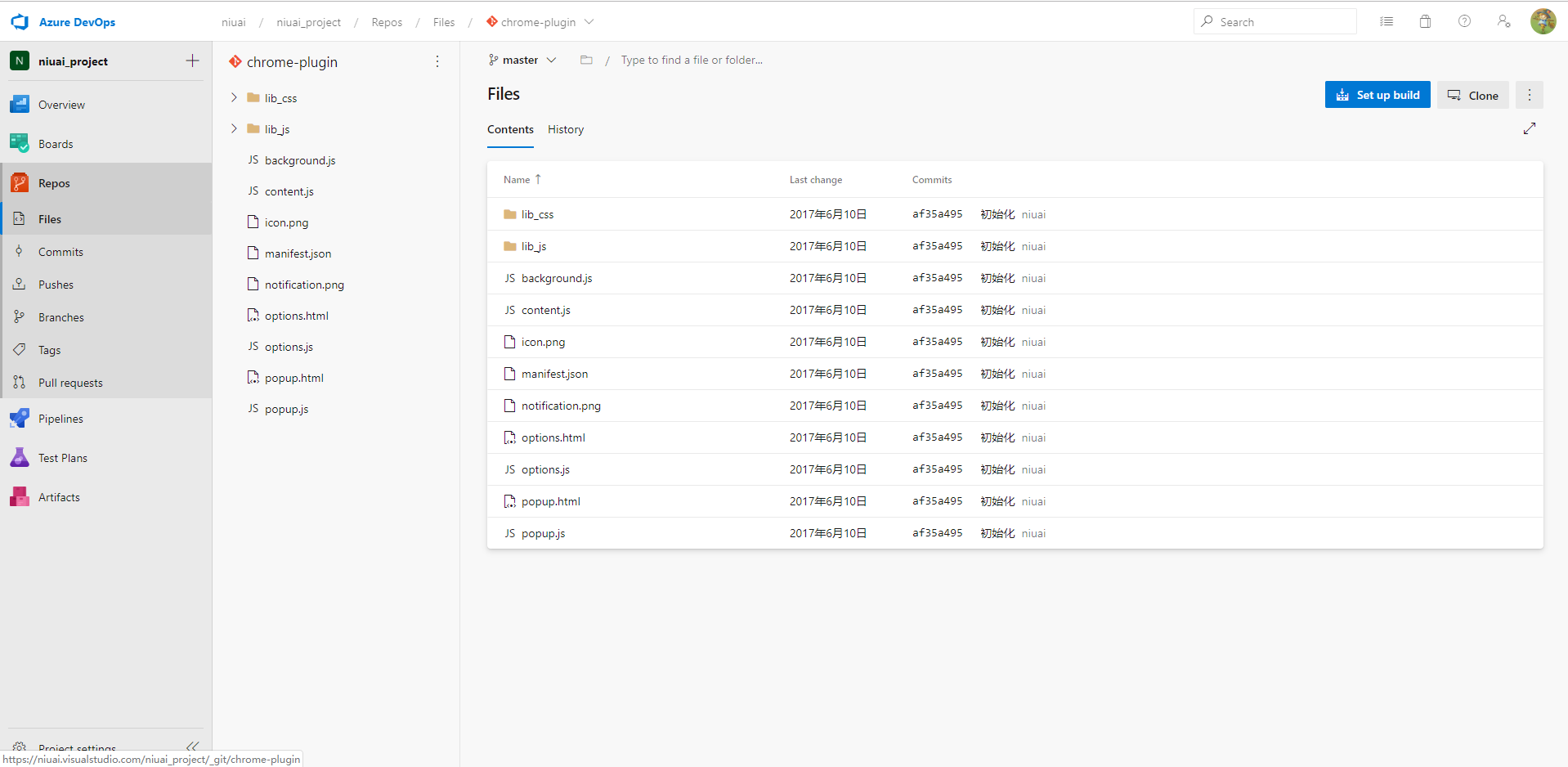Click the Set up build button
The height and width of the screenshot is (767, 1568).
(x=1377, y=94)
